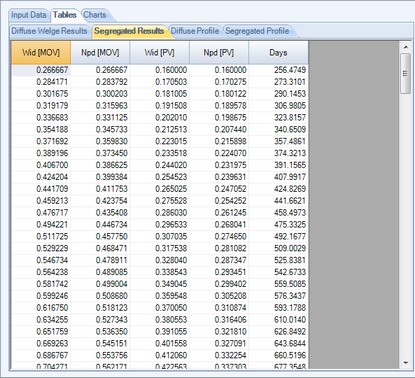Switch to the Diffuse Profile tab
Screen dimensions: 415x378
click(x=195, y=31)
